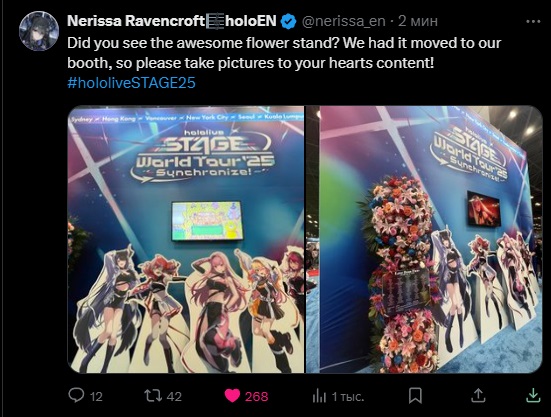Click the green download arrow icon
Screen dimensions: 551x417
coord(533,395)
